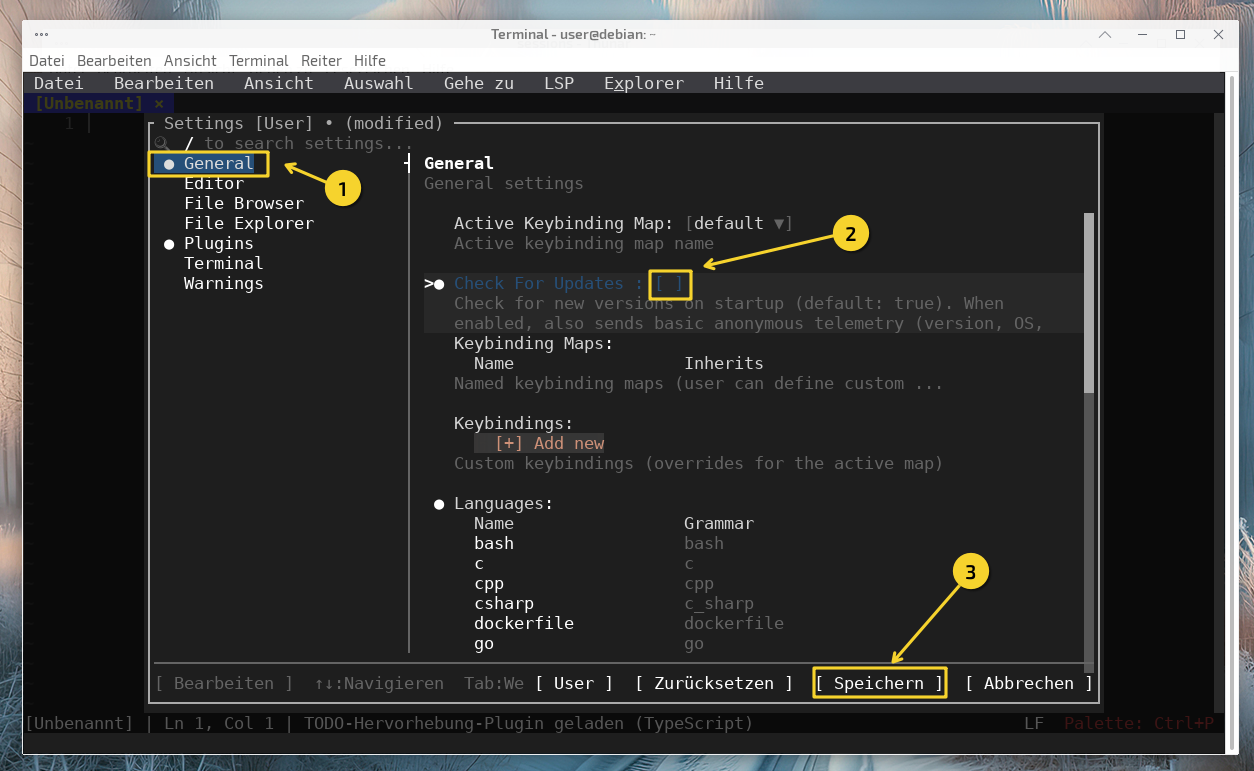Open the File Explorer settings category
The width and height of the screenshot is (1254, 771).
pos(248,223)
